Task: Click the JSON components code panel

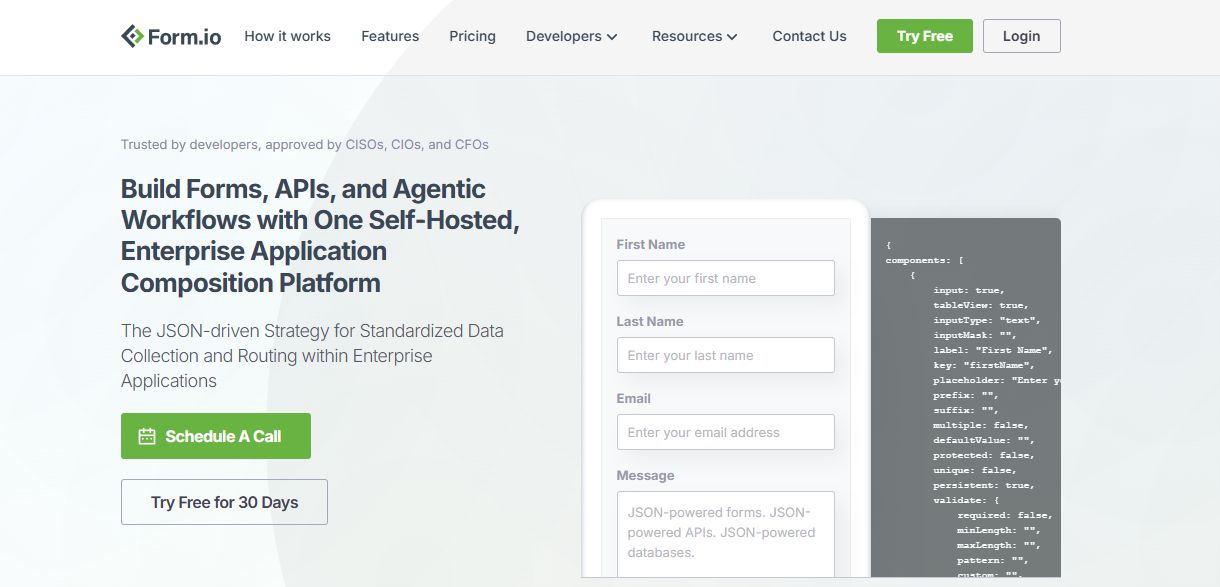Action: click(x=965, y=398)
